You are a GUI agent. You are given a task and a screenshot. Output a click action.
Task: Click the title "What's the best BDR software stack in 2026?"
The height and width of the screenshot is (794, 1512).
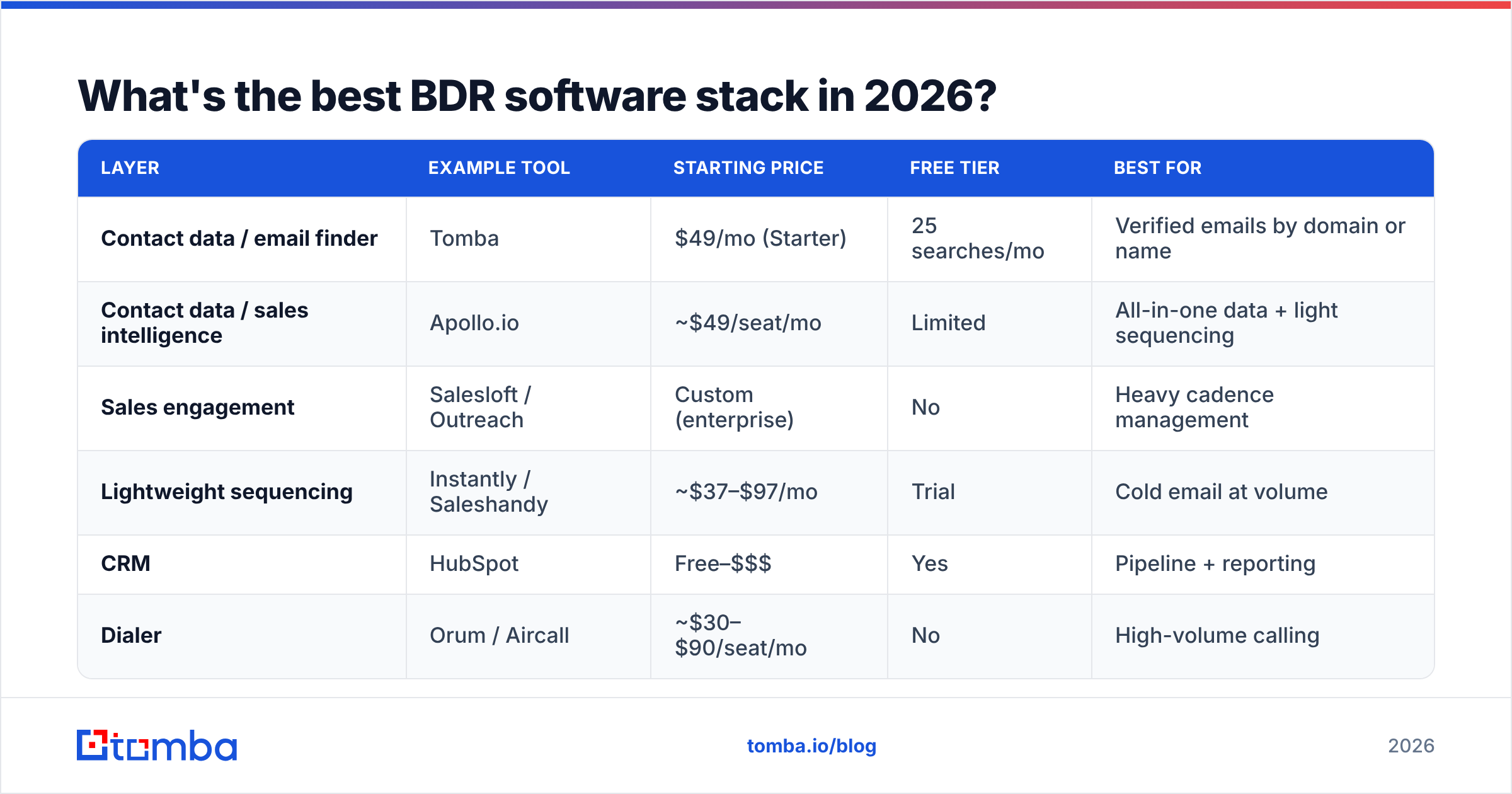click(x=537, y=96)
